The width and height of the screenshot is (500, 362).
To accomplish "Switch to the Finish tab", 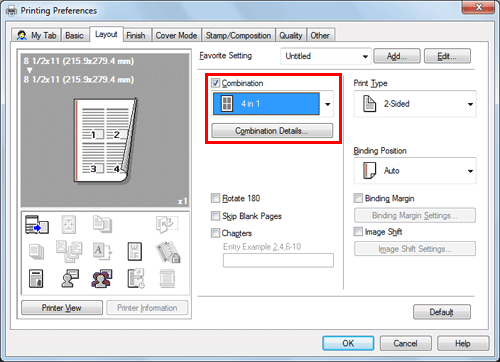I will (136, 35).
